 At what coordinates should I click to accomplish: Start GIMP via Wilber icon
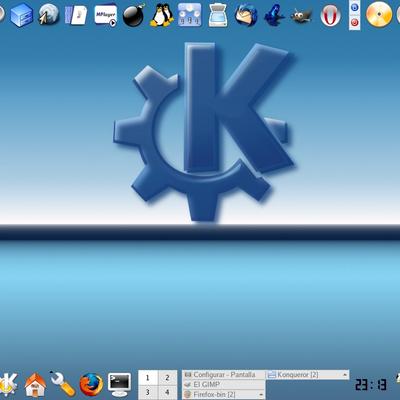(x=302, y=15)
